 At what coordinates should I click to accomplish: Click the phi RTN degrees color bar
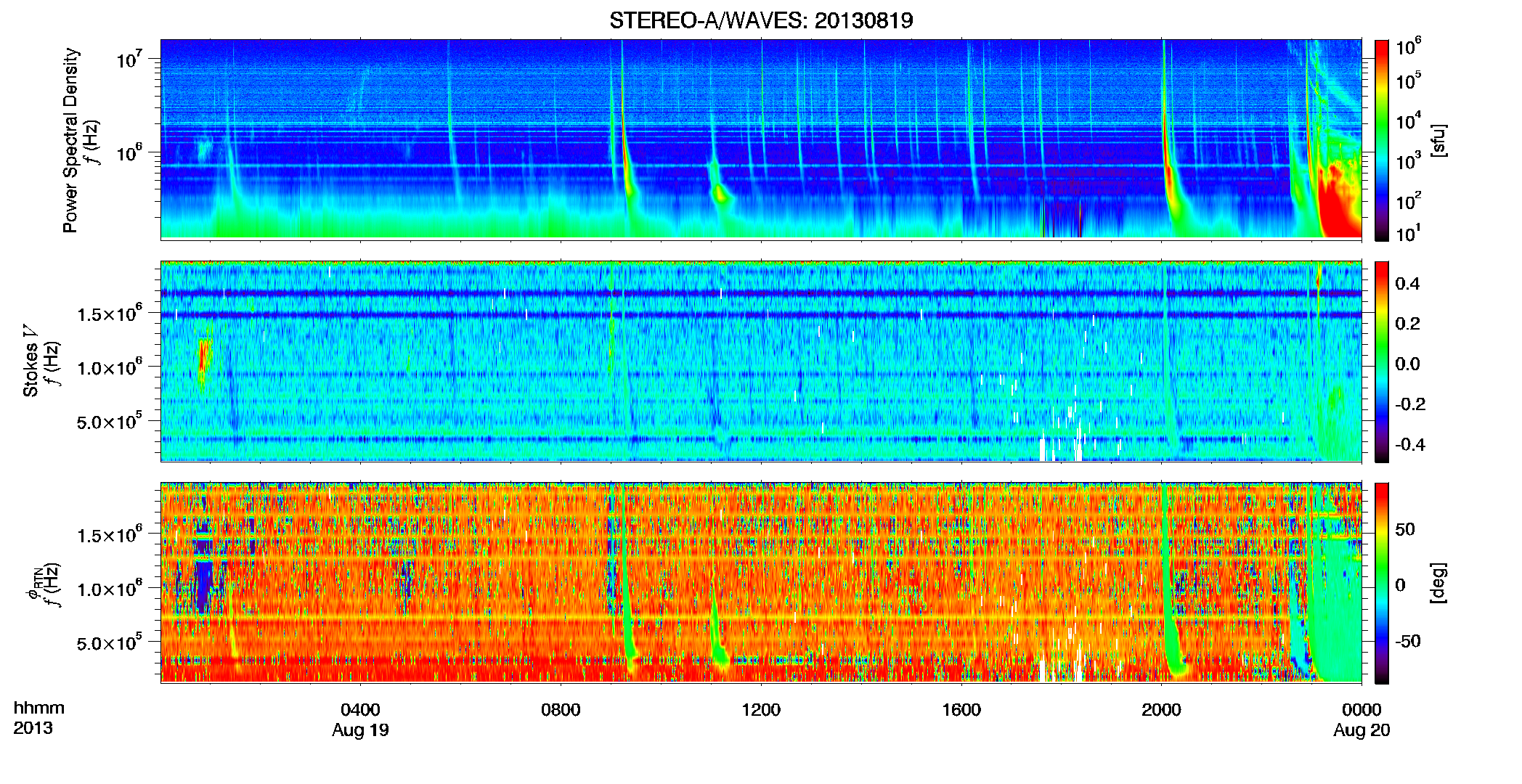click(x=1382, y=583)
